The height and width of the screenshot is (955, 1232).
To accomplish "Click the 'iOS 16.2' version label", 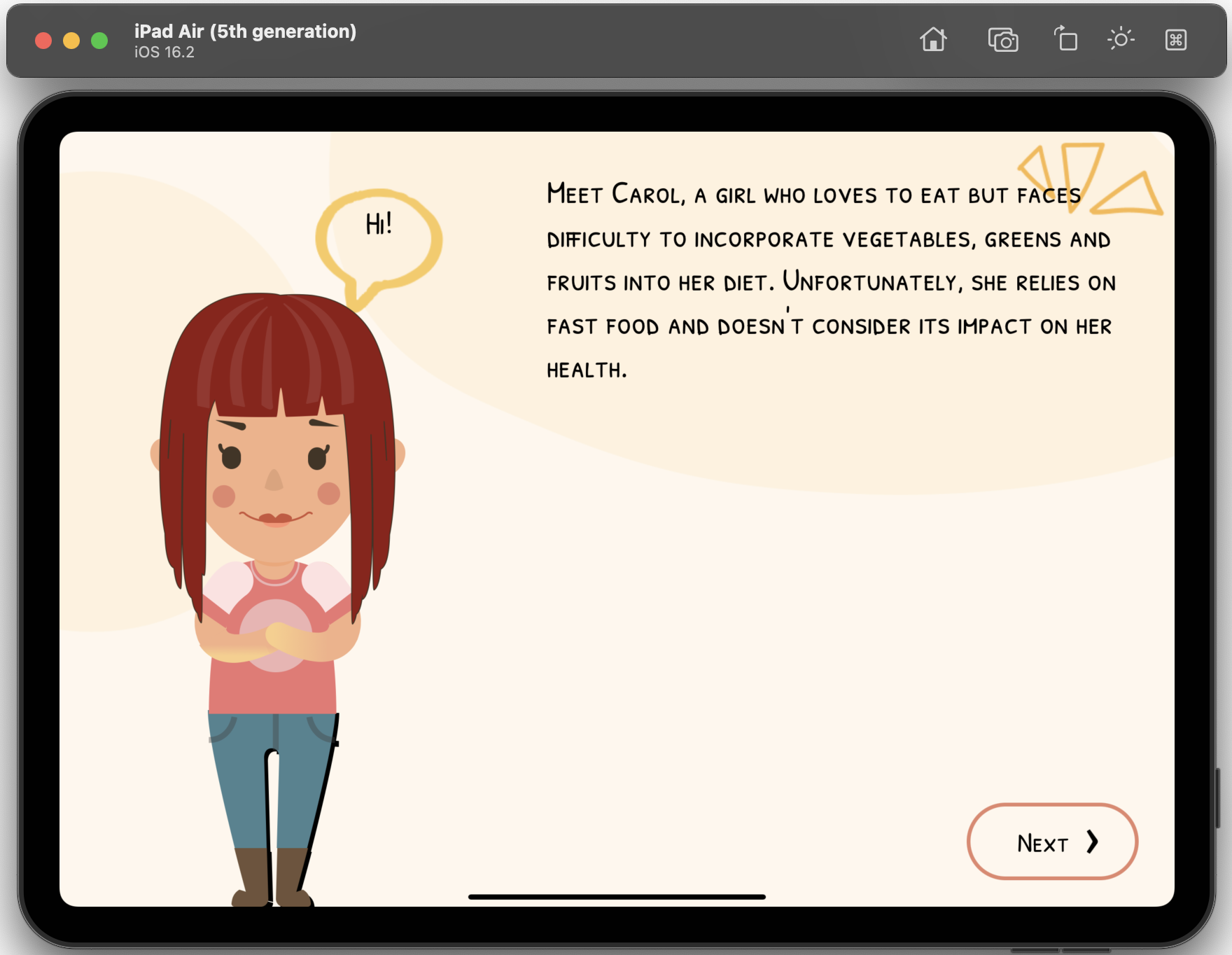I will pyautogui.click(x=164, y=53).
